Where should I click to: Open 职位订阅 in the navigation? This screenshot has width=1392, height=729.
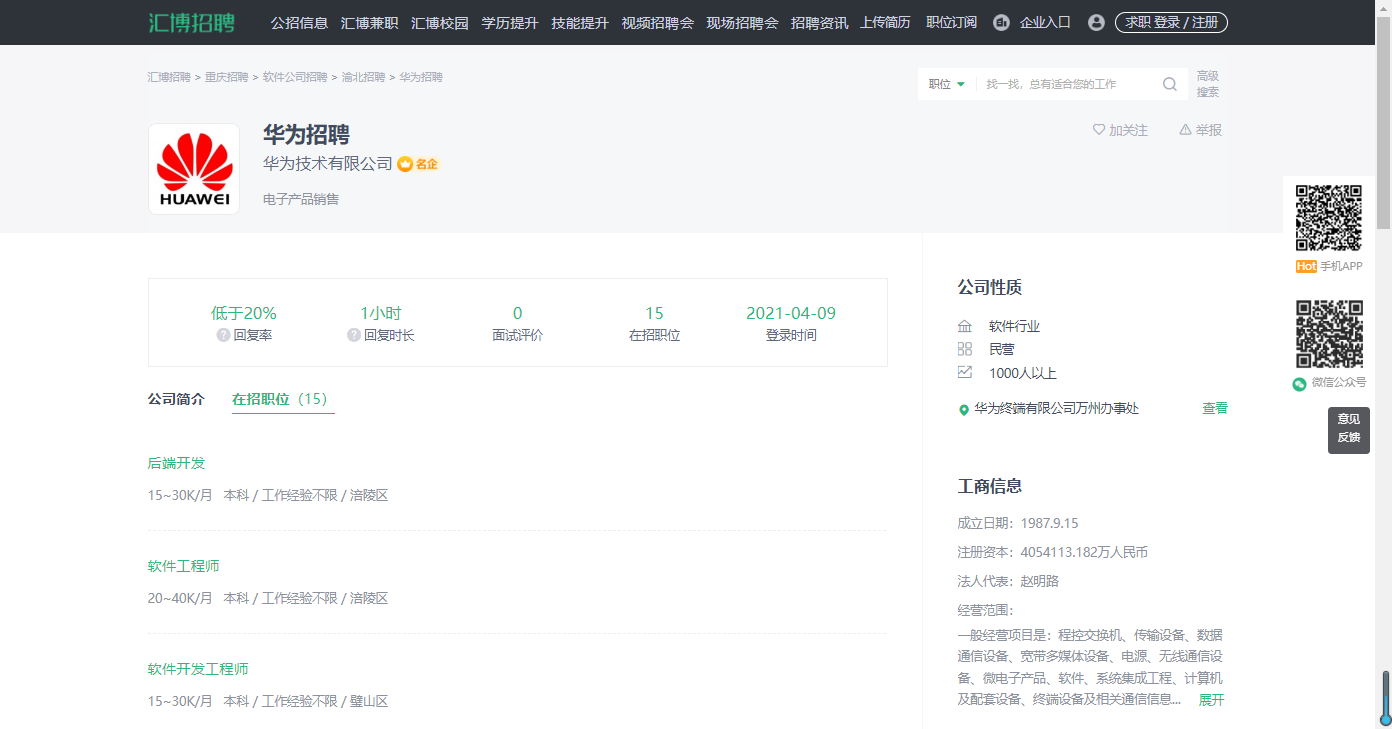pyautogui.click(x=951, y=22)
